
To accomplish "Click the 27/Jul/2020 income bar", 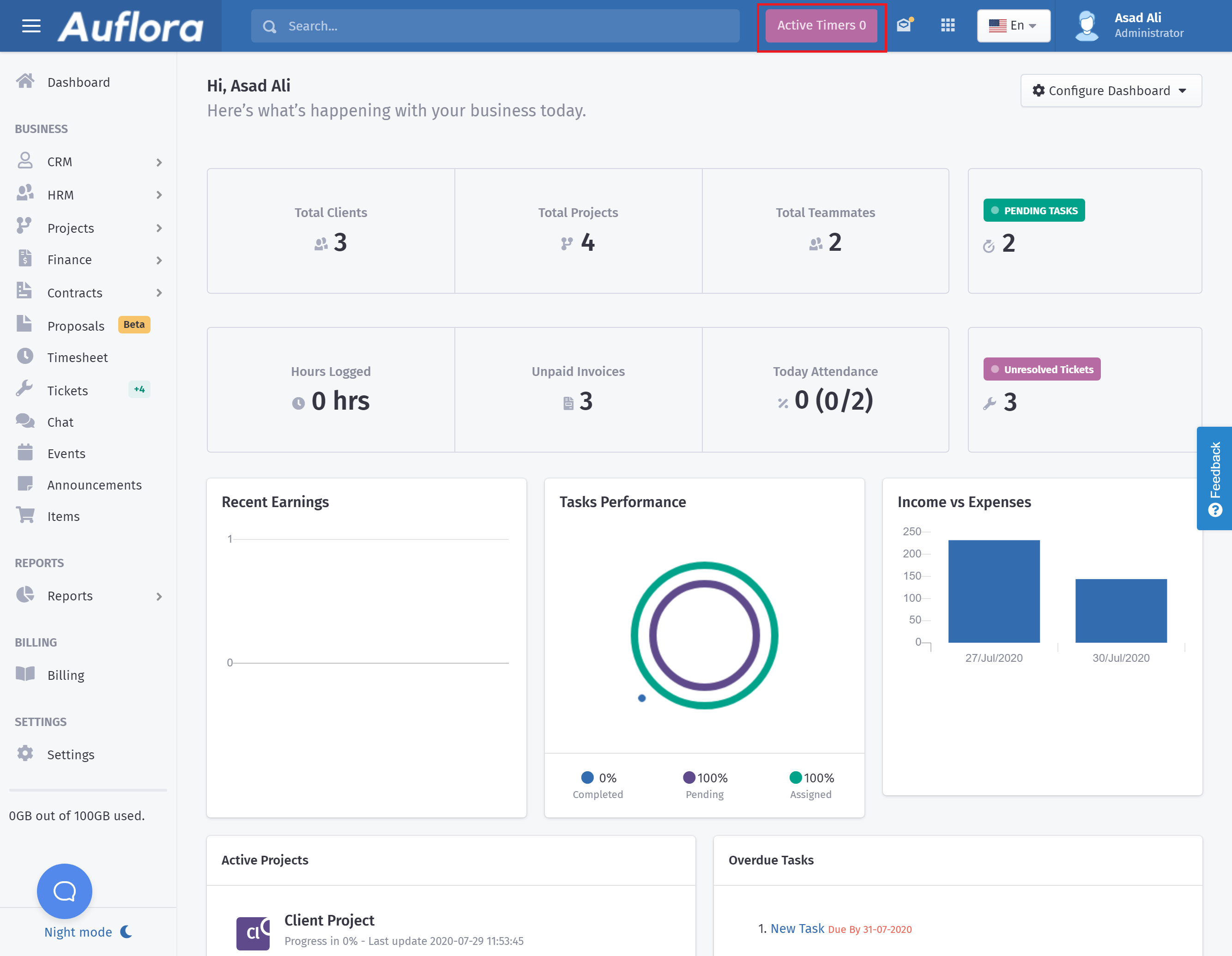I will pyautogui.click(x=993, y=591).
